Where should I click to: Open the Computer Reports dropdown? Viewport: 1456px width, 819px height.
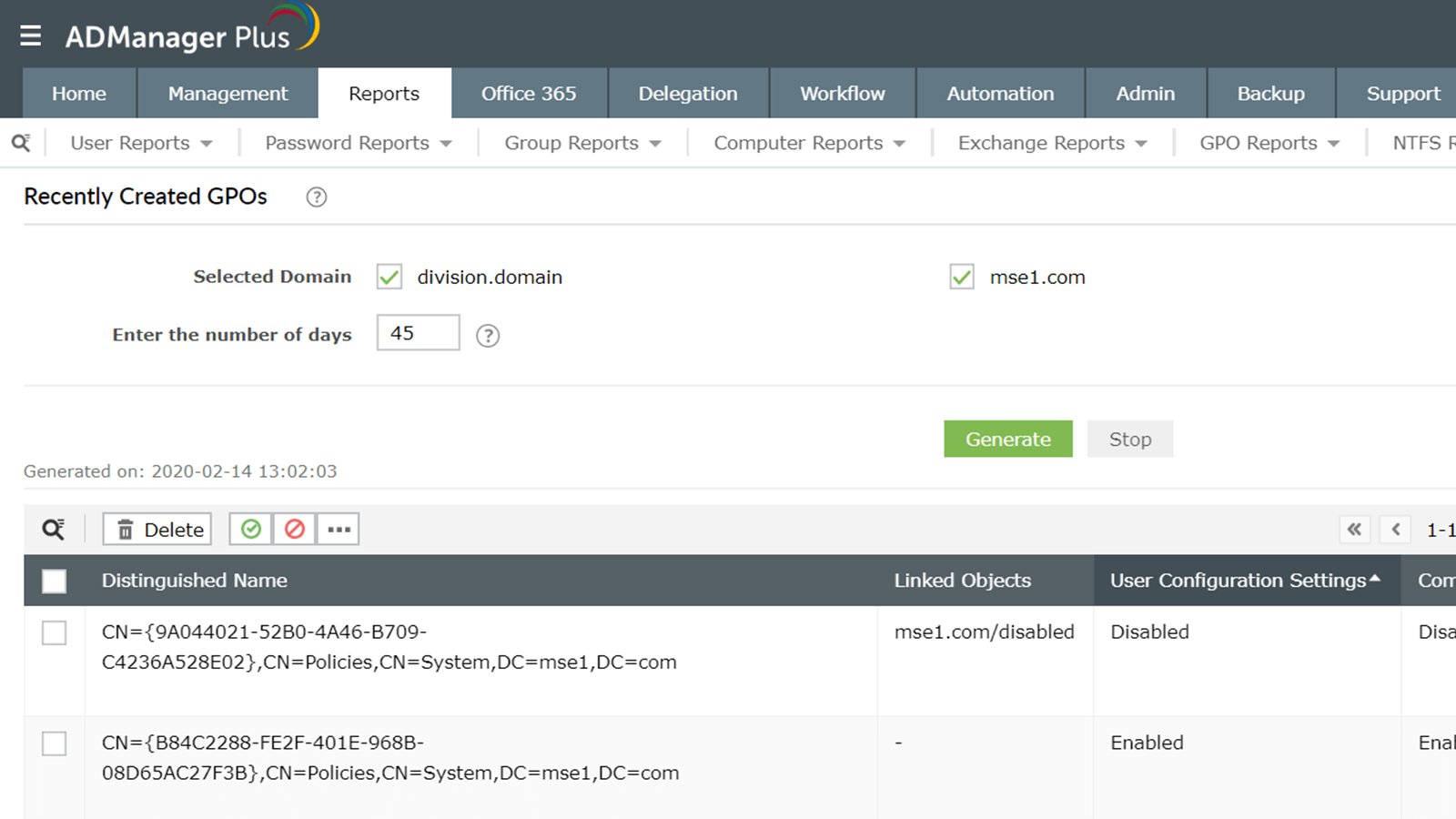pyautogui.click(x=809, y=143)
